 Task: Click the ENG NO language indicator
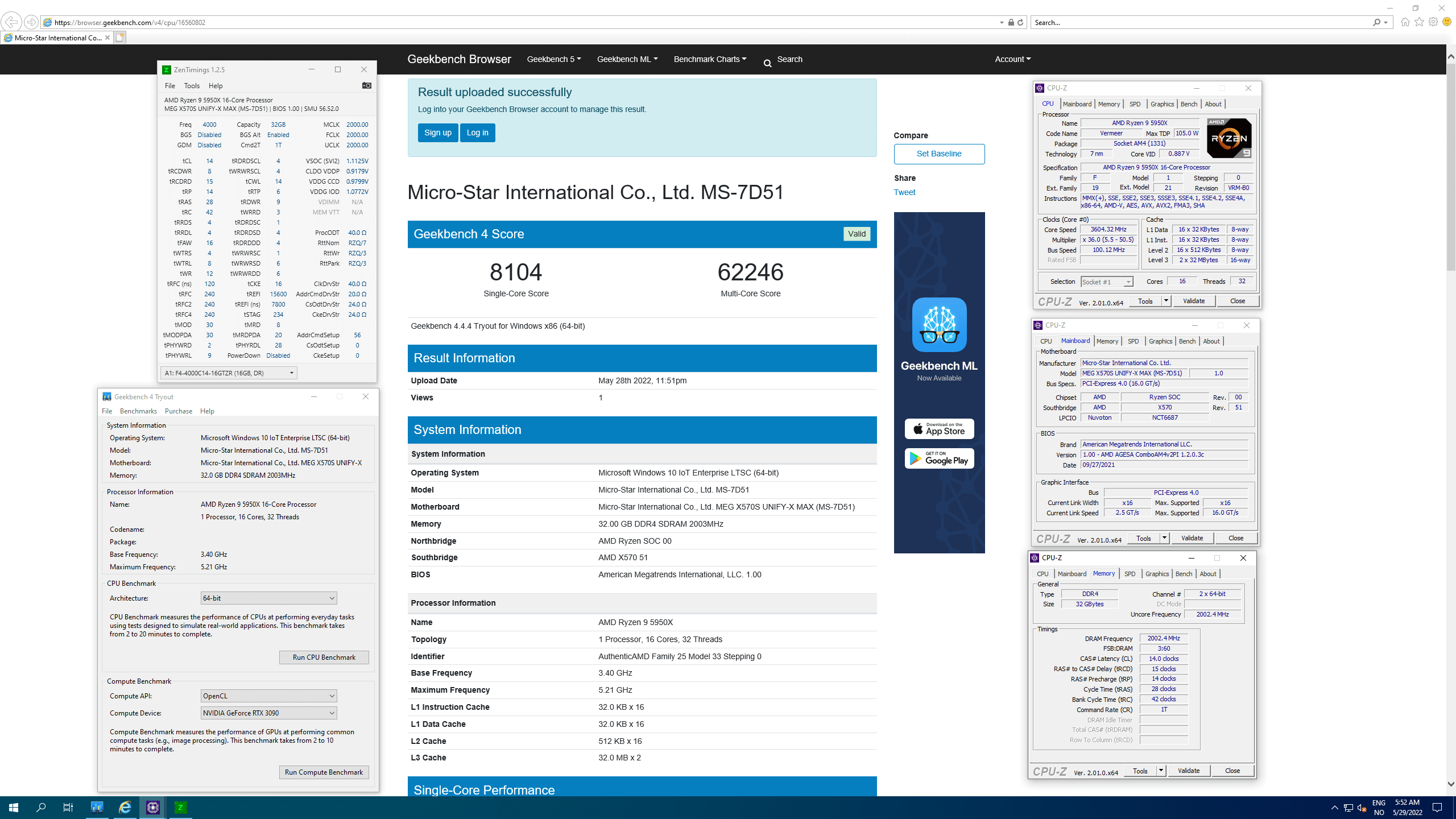(x=1379, y=808)
